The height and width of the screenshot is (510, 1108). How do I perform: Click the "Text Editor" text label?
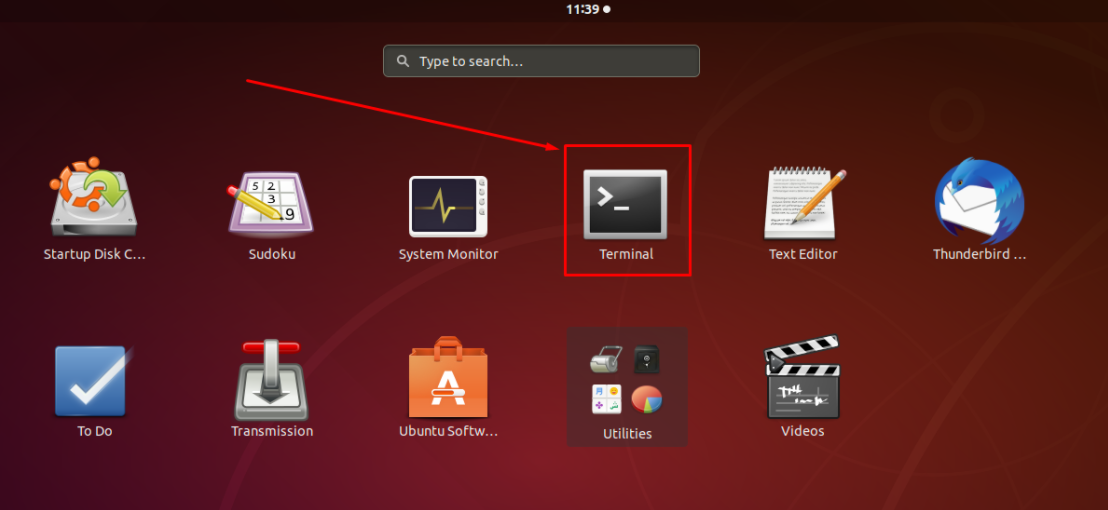803,254
